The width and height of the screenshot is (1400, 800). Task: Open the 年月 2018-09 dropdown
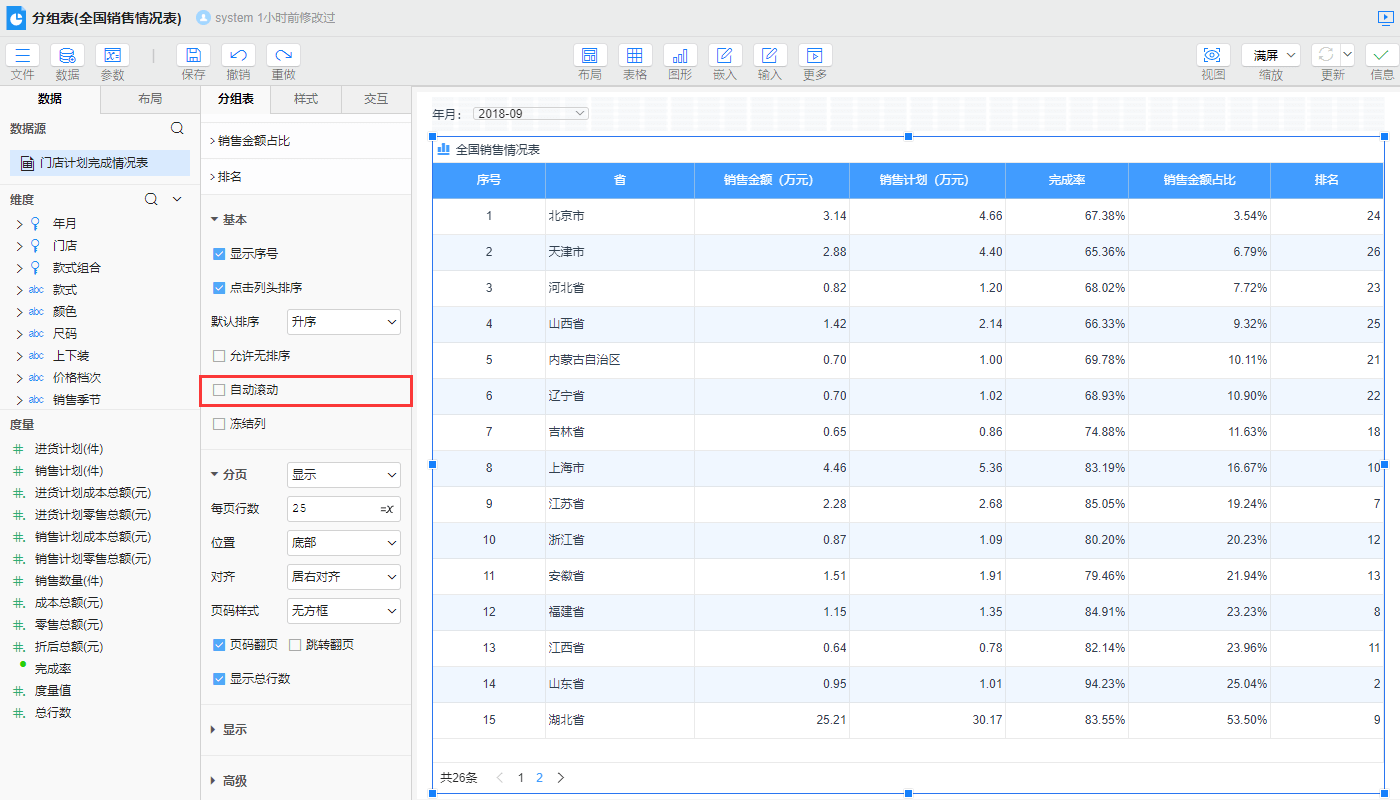[x=531, y=114]
